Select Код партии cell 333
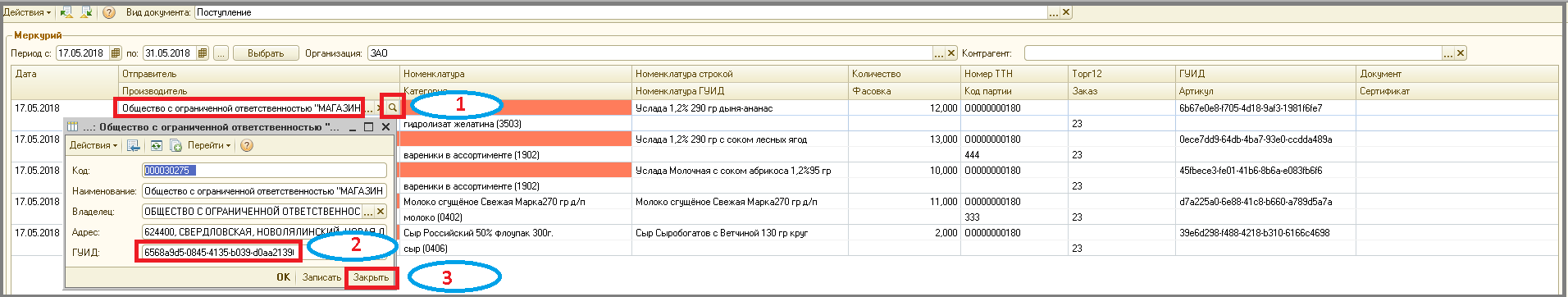The height and width of the screenshot is (297, 1568). 1014,217
